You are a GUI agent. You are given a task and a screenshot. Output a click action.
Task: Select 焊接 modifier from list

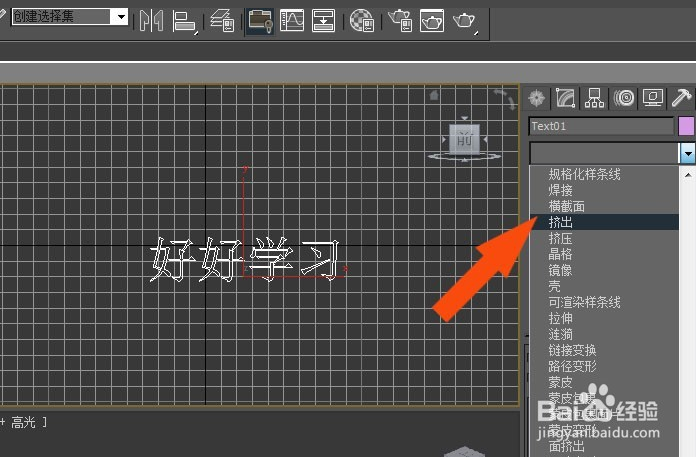[x=561, y=190]
